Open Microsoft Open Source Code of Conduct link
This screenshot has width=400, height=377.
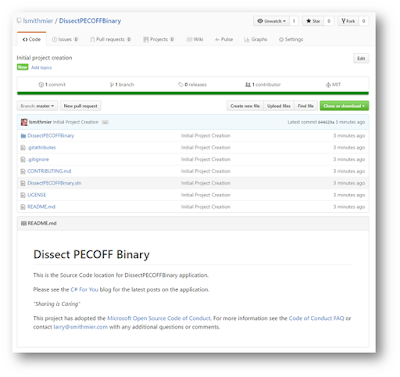coord(159,318)
